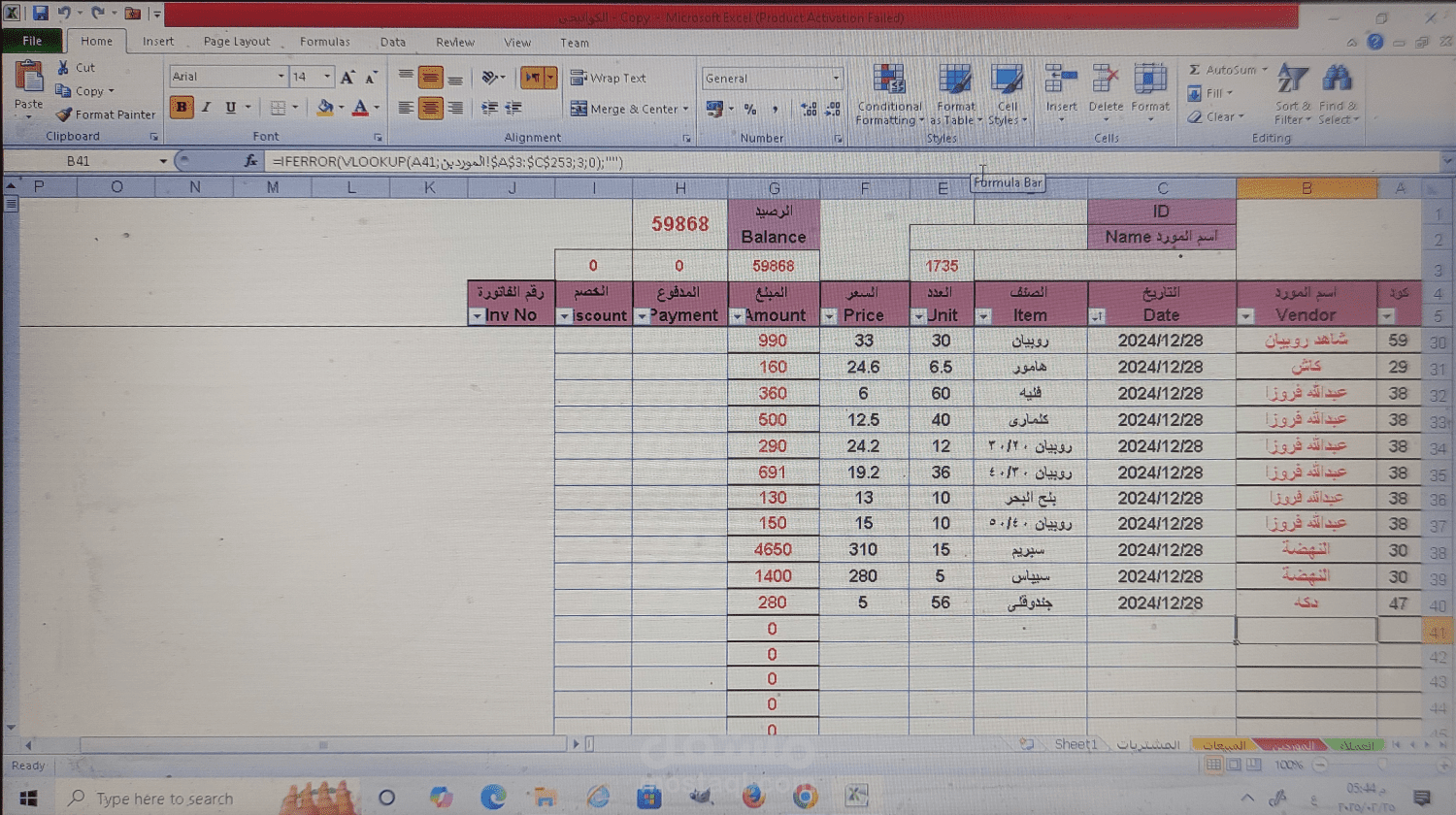1456x815 pixels.
Task: Click the AutoSum sigma icon
Action: click(x=1195, y=70)
